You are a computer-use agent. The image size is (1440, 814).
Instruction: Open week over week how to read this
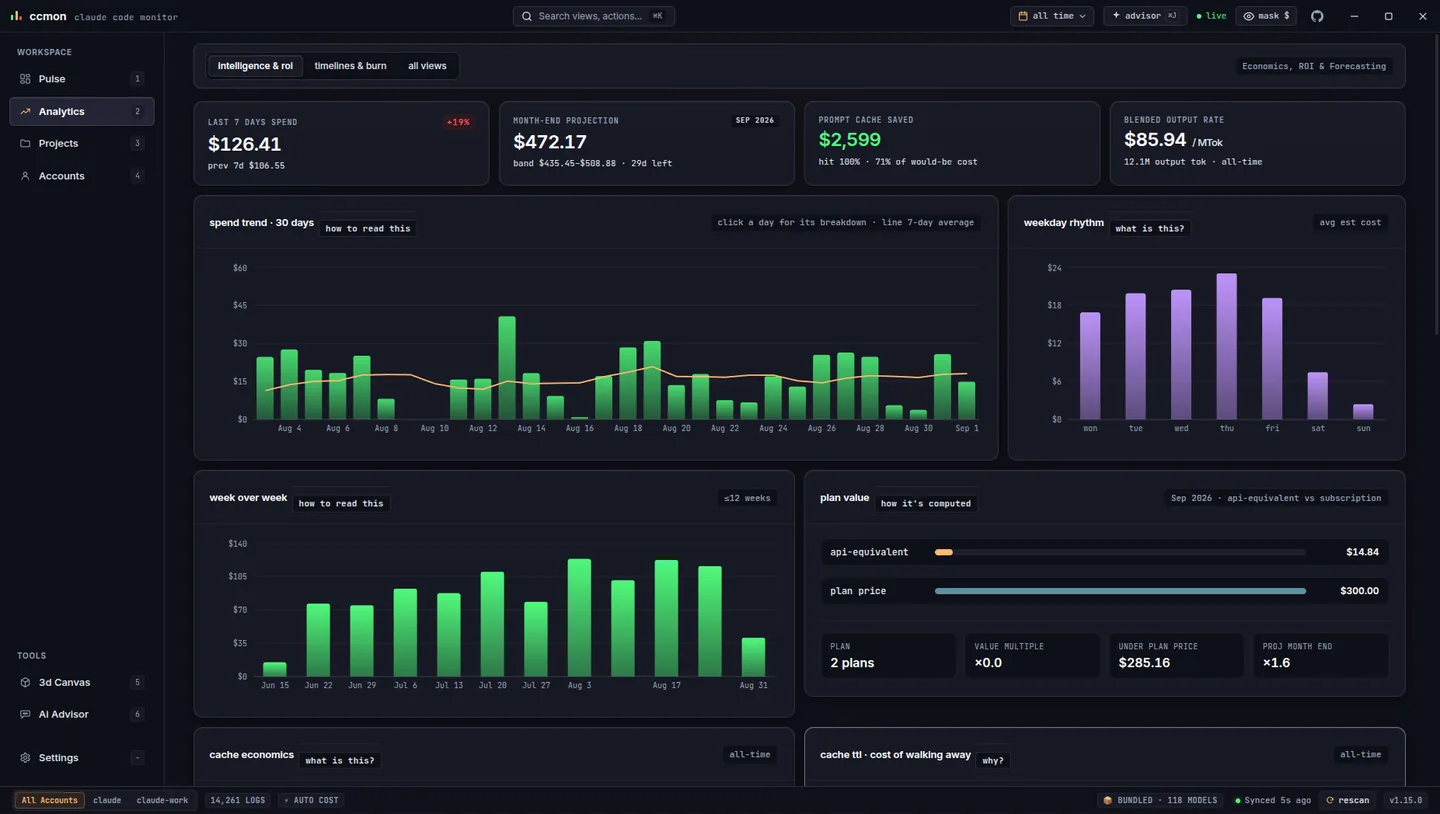click(x=341, y=503)
